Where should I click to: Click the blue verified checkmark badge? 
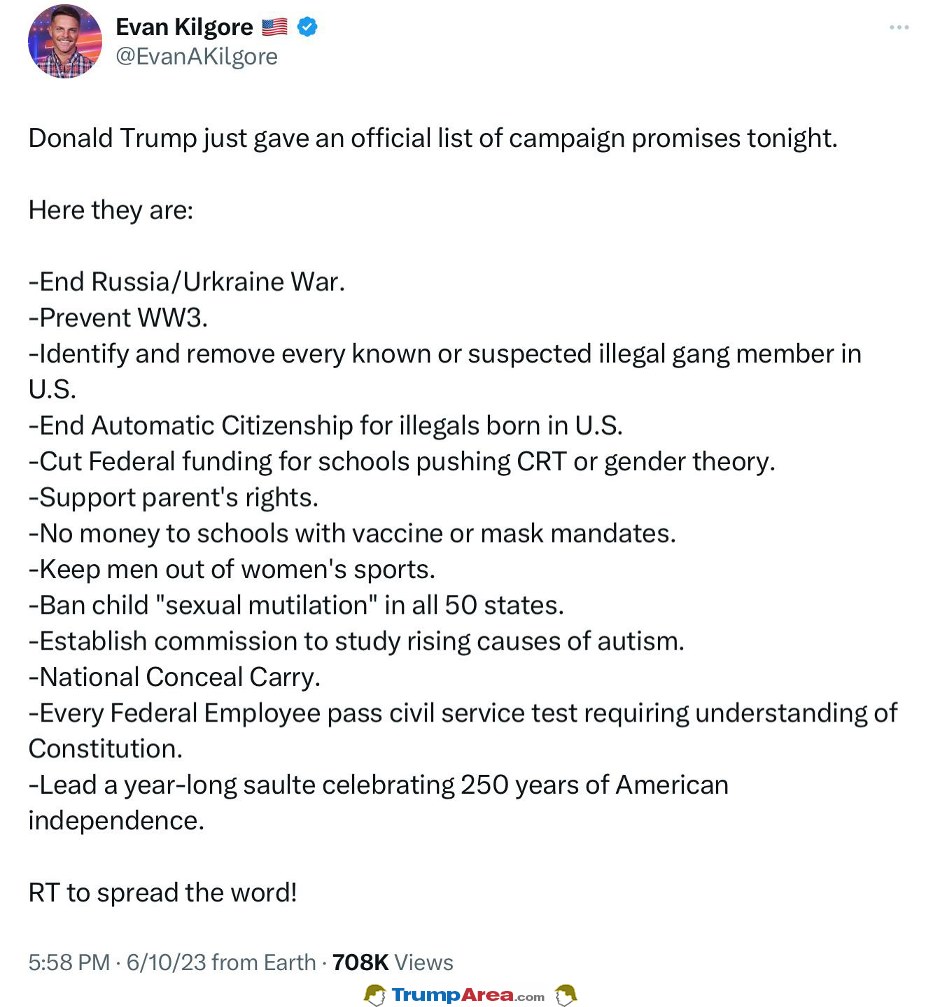(308, 27)
